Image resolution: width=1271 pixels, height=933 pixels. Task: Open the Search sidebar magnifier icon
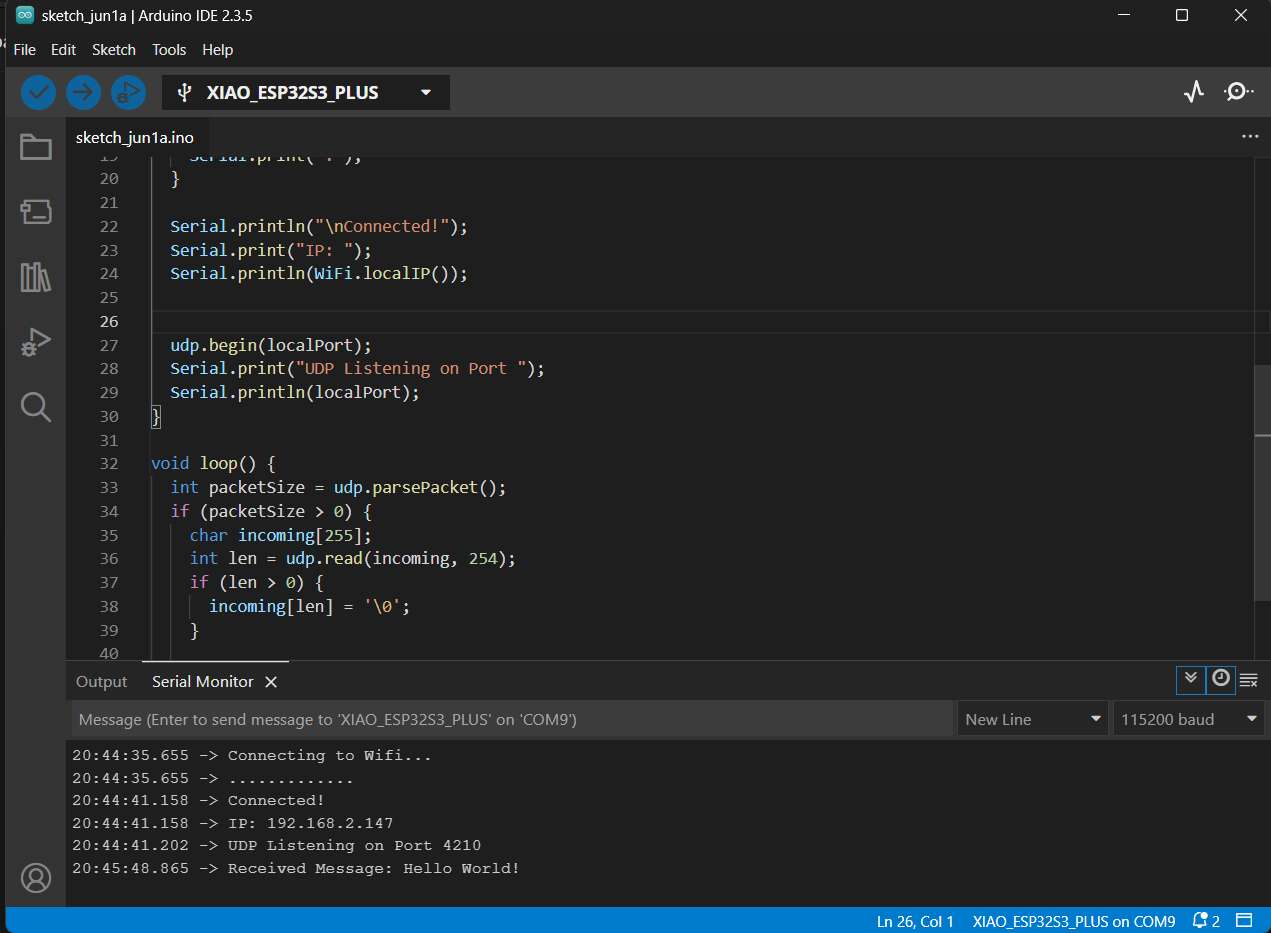[x=36, y=407]
